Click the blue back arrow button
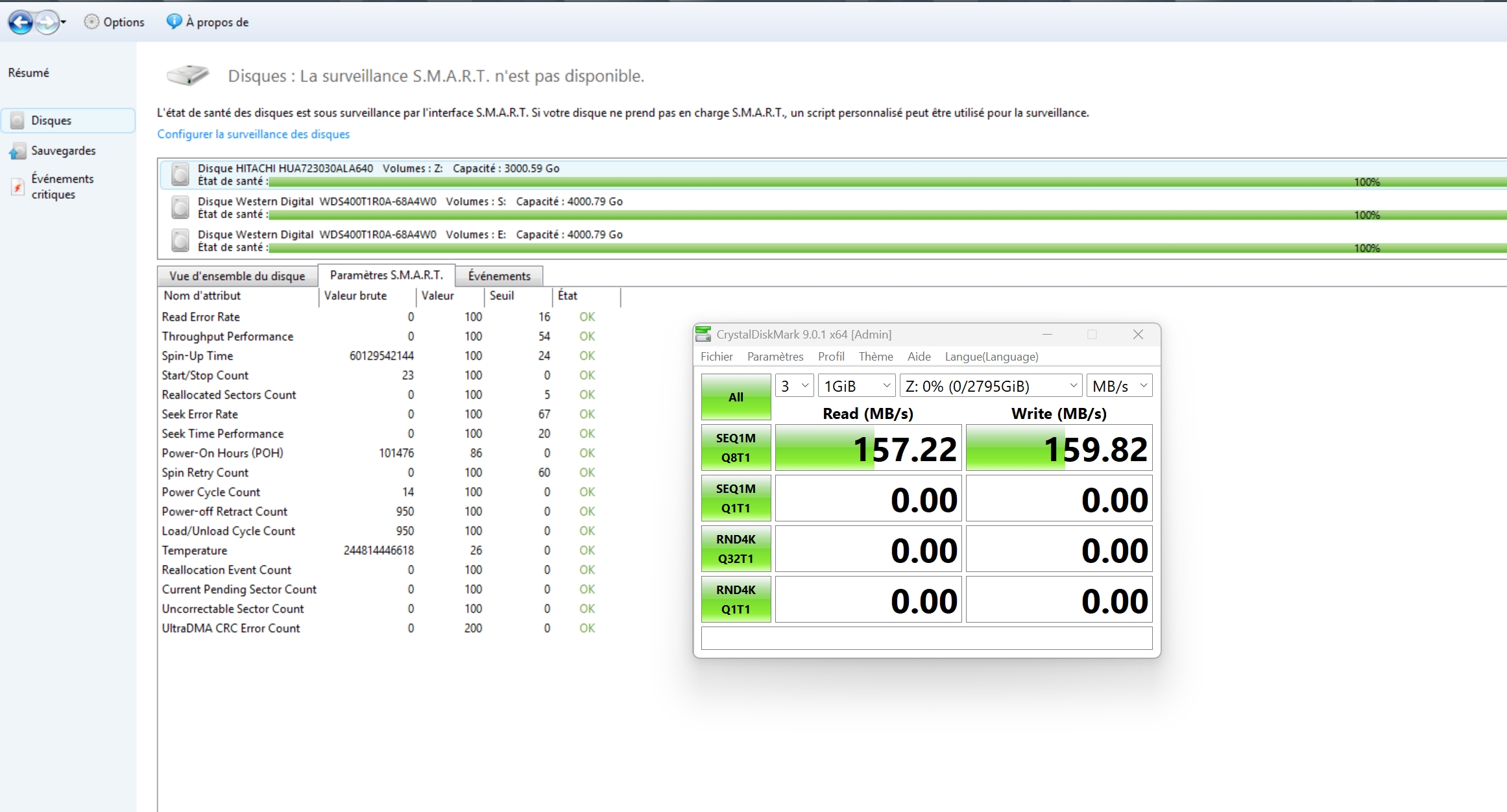 (21, 23)
